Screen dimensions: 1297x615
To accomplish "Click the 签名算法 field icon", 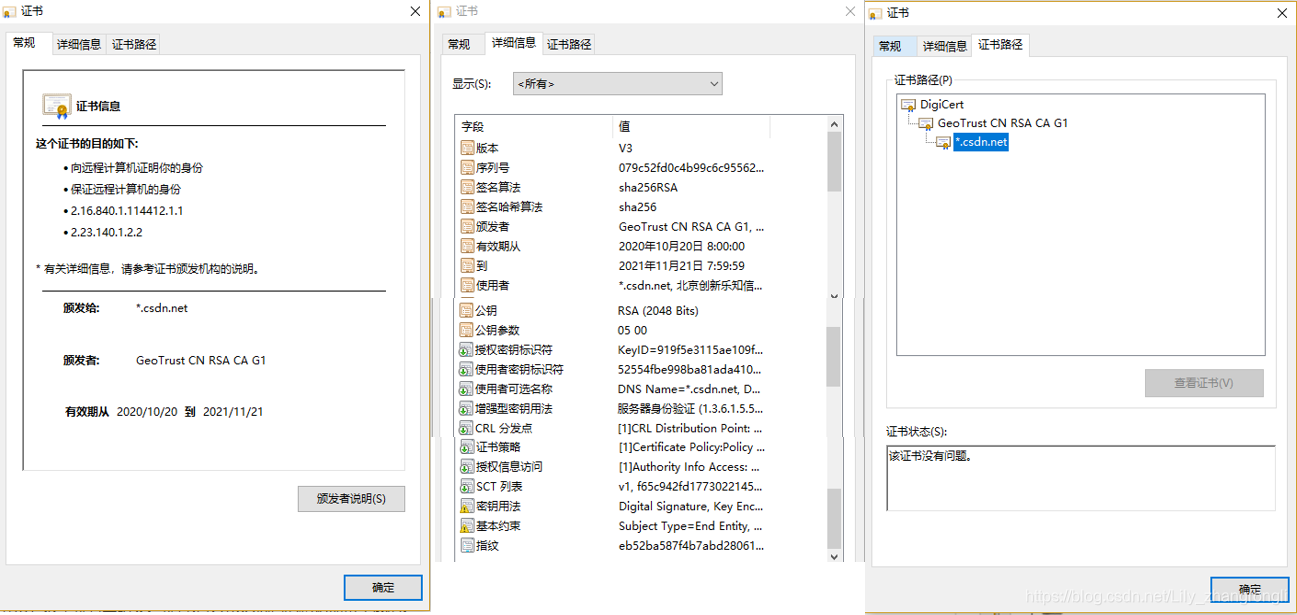I will [466, 187].
